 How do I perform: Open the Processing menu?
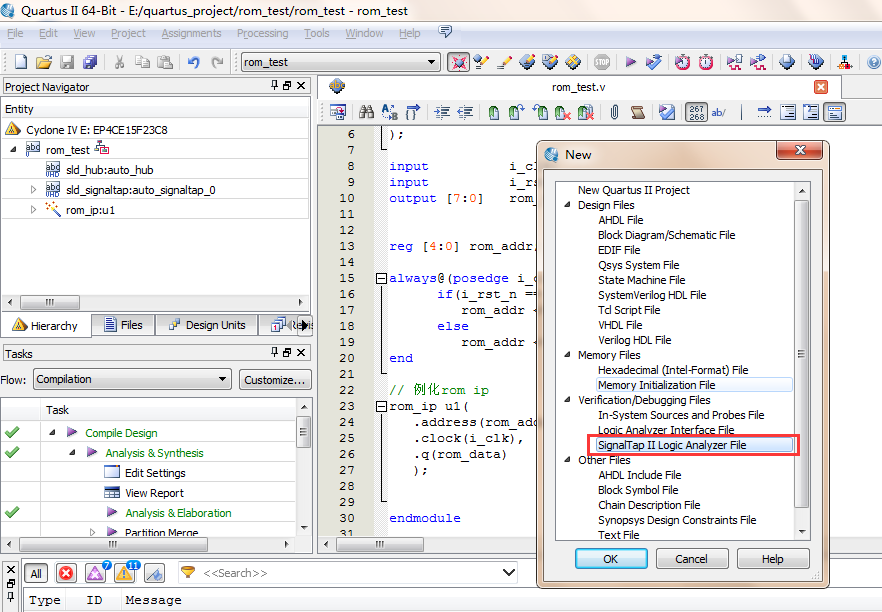[263, 33]
